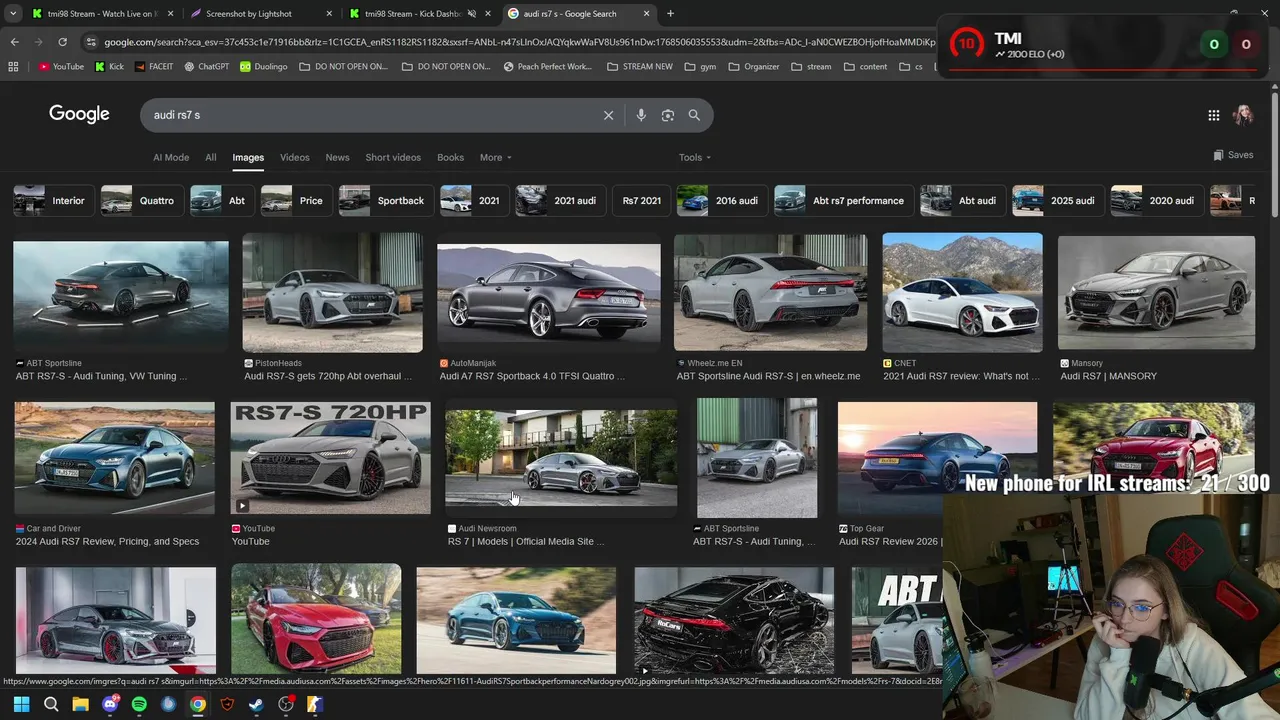Click the Chrome address bar URL
Image resolution: width=1280 pixels, height=720 pixels.
coord(520,42)
